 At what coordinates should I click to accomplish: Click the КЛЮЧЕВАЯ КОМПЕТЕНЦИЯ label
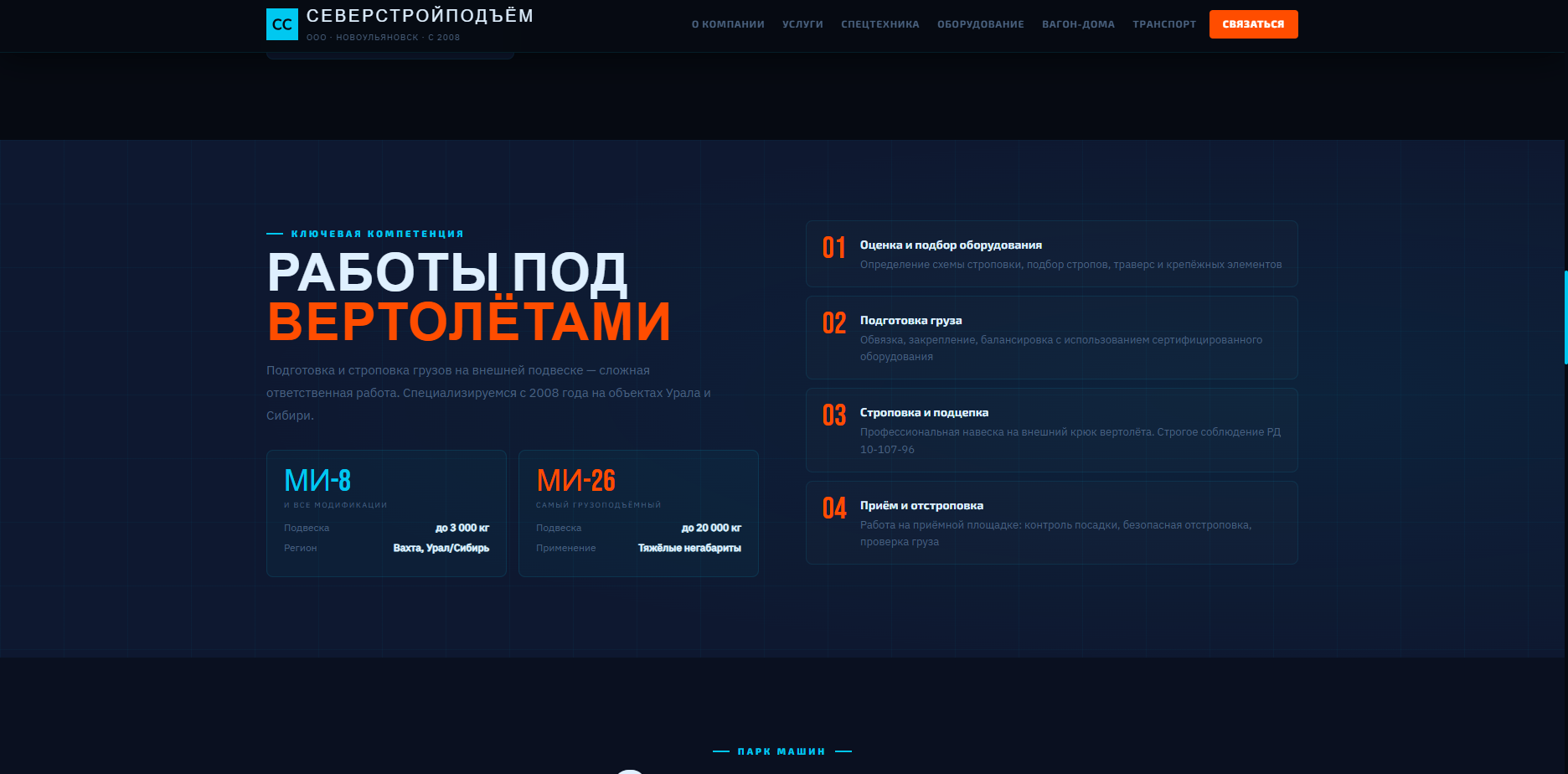click(377, 234)
